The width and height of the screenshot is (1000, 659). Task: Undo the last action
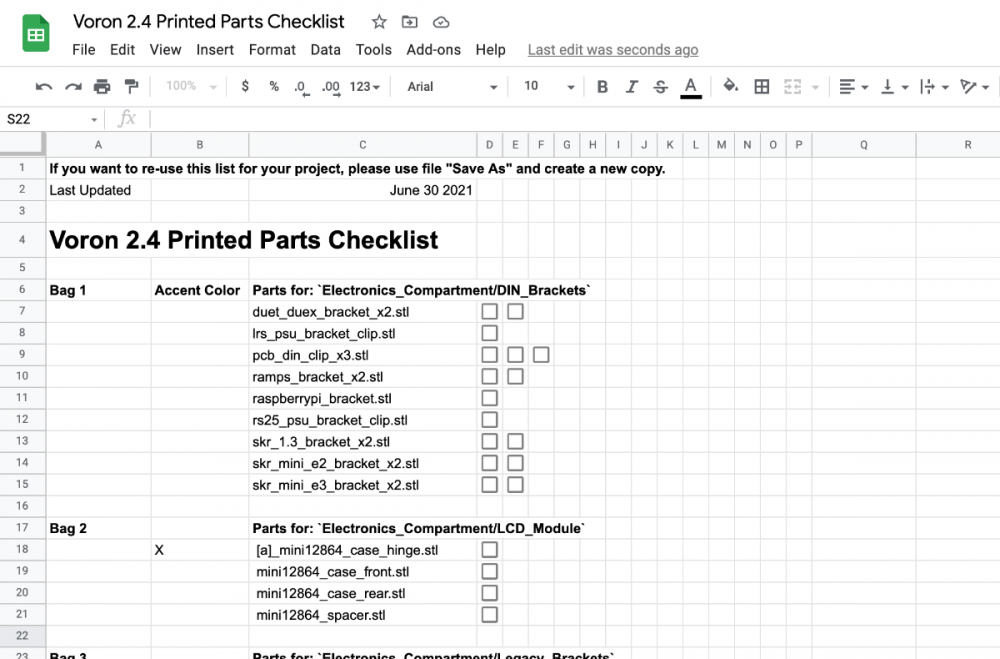pyautogui.click(x=43, y=86)
